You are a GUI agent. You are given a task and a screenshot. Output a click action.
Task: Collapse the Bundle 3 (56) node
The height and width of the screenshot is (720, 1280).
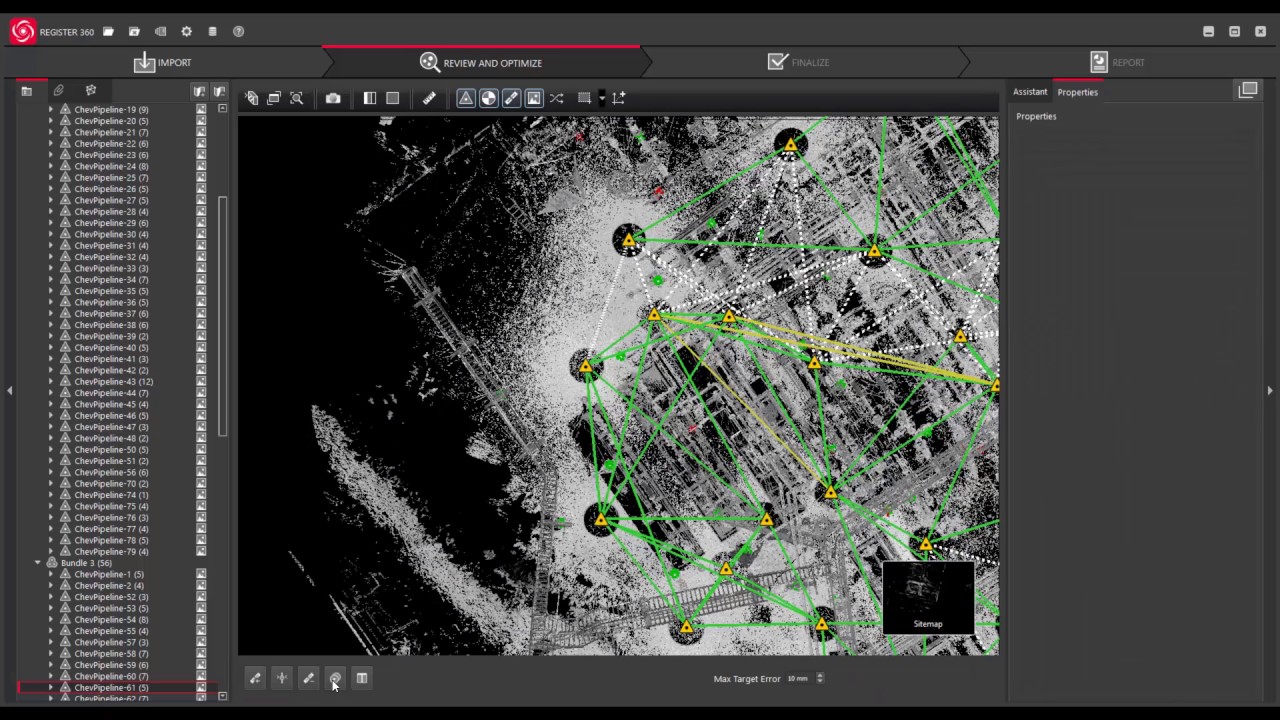coord(38,563)
